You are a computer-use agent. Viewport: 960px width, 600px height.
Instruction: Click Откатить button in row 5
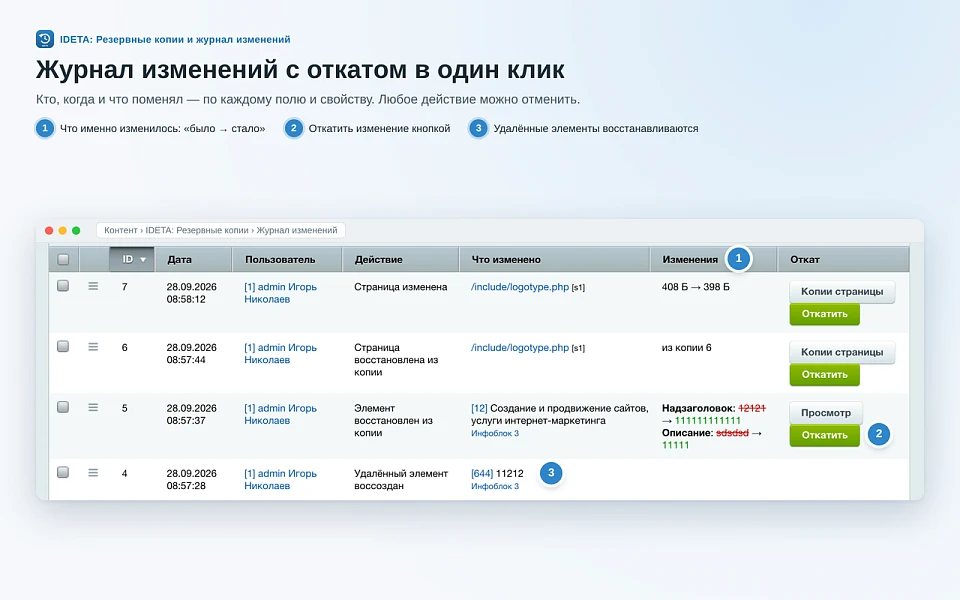tap(825, 435)
